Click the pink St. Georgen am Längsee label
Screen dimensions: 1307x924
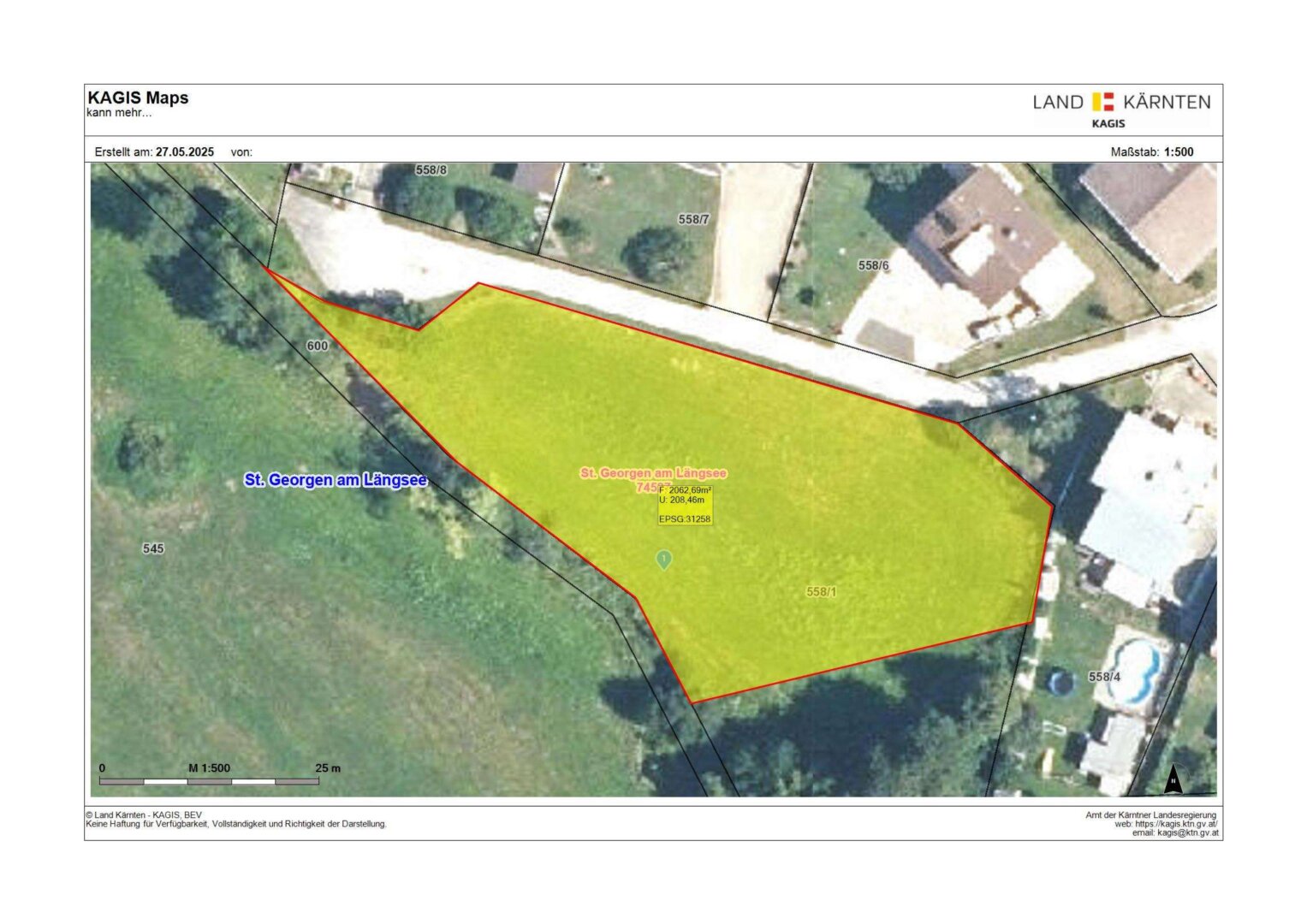tap(653, 473)
